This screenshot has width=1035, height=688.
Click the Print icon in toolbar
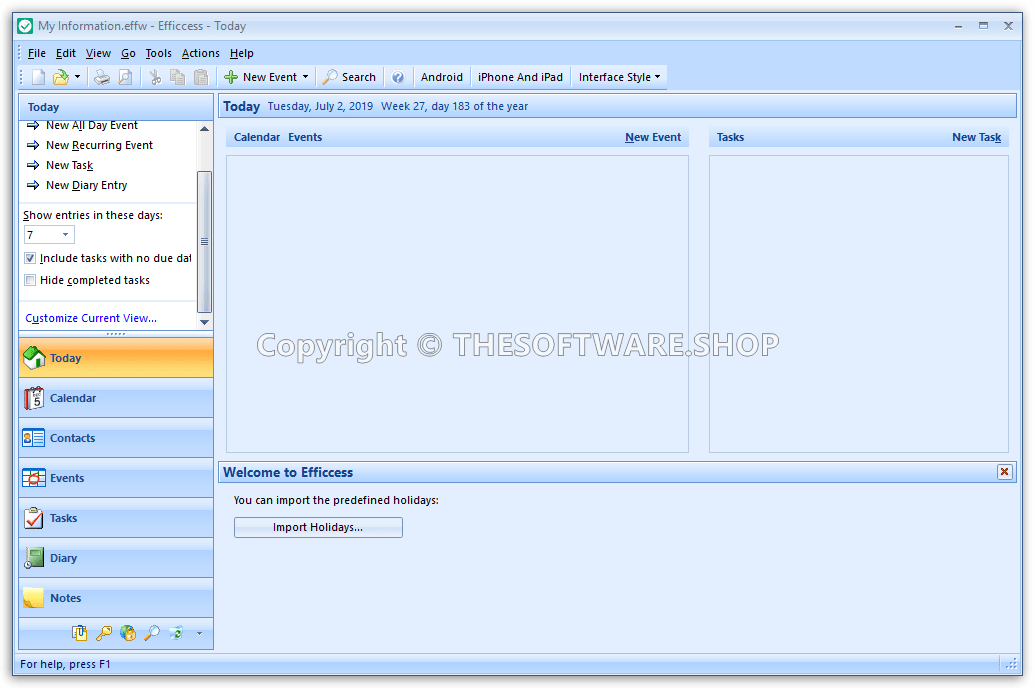tap(102, 77)
